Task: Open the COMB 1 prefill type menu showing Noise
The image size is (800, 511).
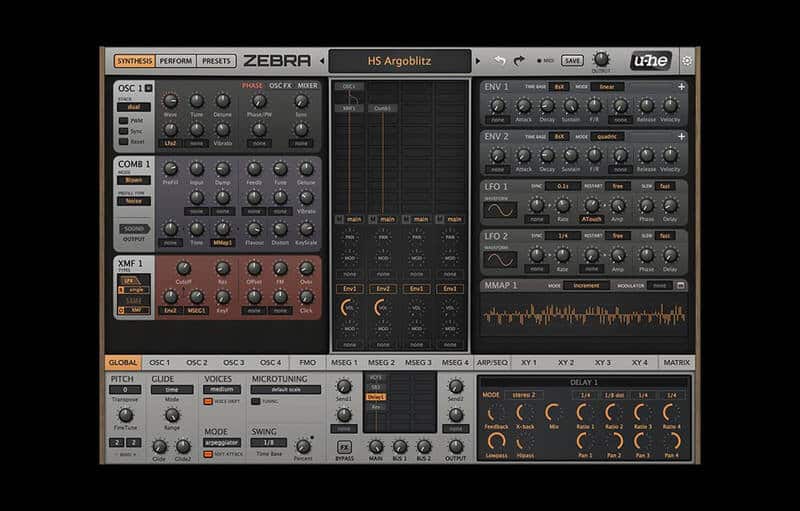Action: [x=134, y=201]
